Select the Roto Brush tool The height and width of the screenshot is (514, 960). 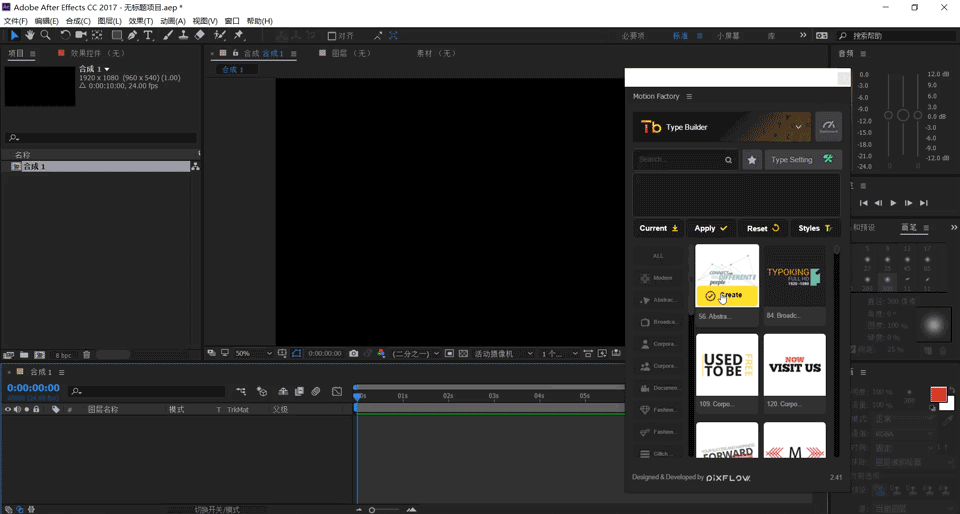tap(220, 35)
